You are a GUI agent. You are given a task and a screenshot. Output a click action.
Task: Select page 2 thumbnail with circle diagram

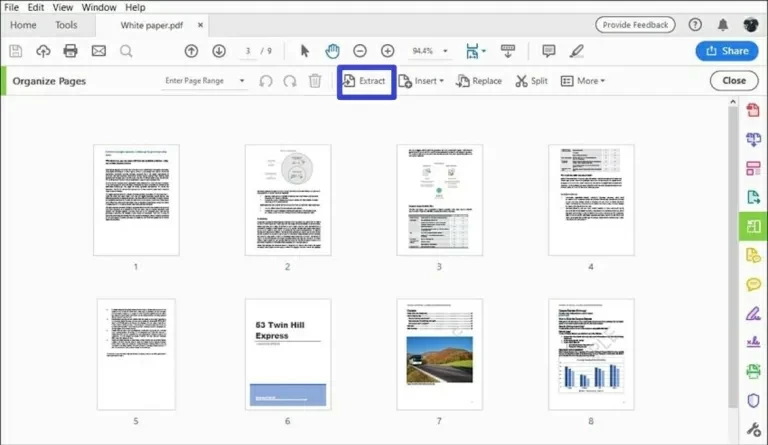(x=288, y=200)
